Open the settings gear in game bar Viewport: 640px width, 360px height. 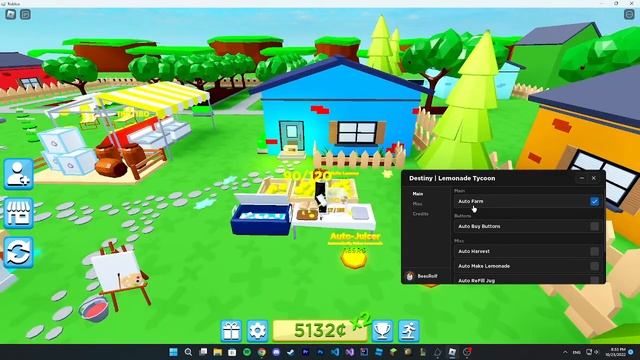pyautogui.click(x=258, y=331)
